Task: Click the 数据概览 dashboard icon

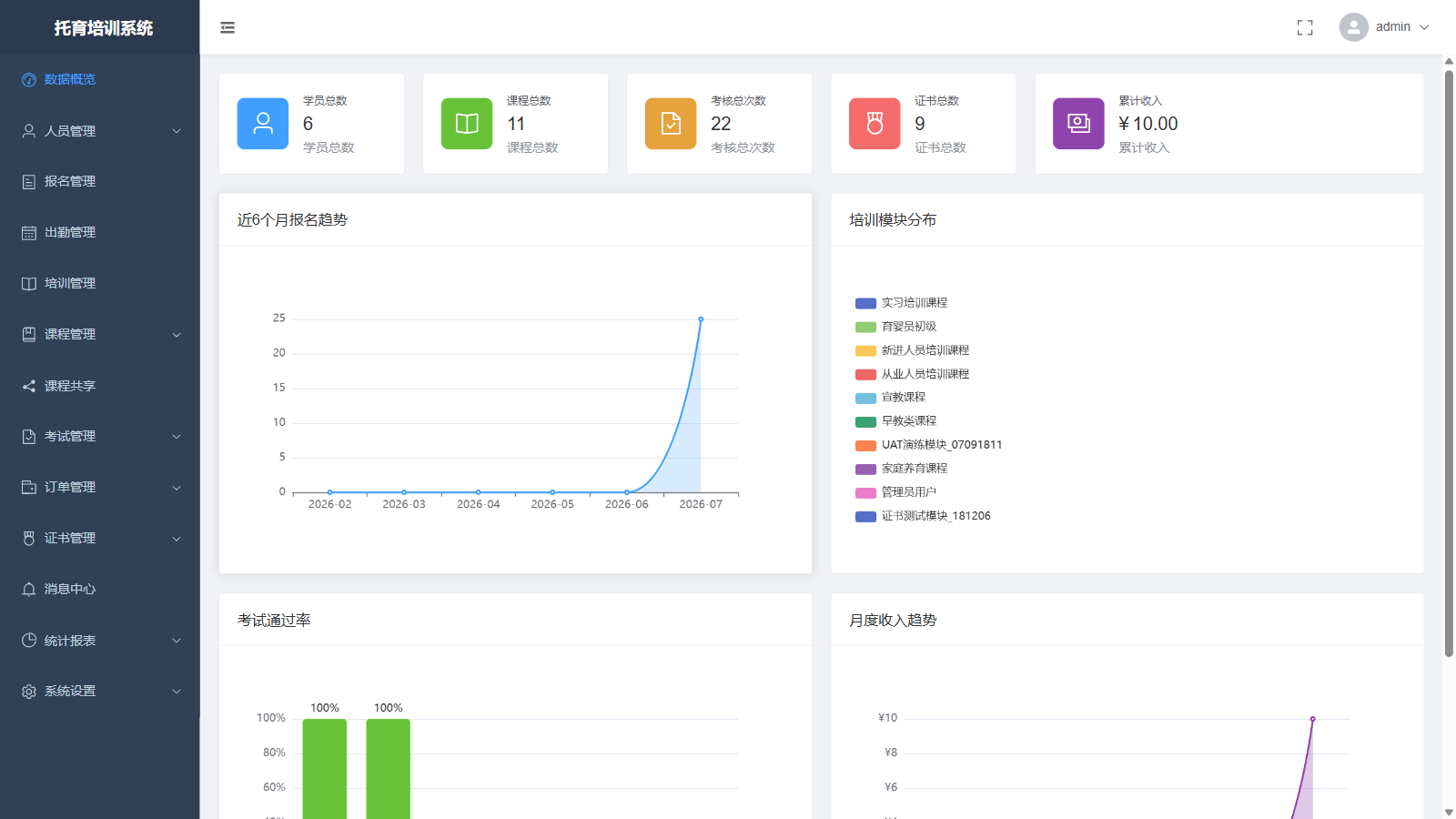Action: [x=29, y=80]
